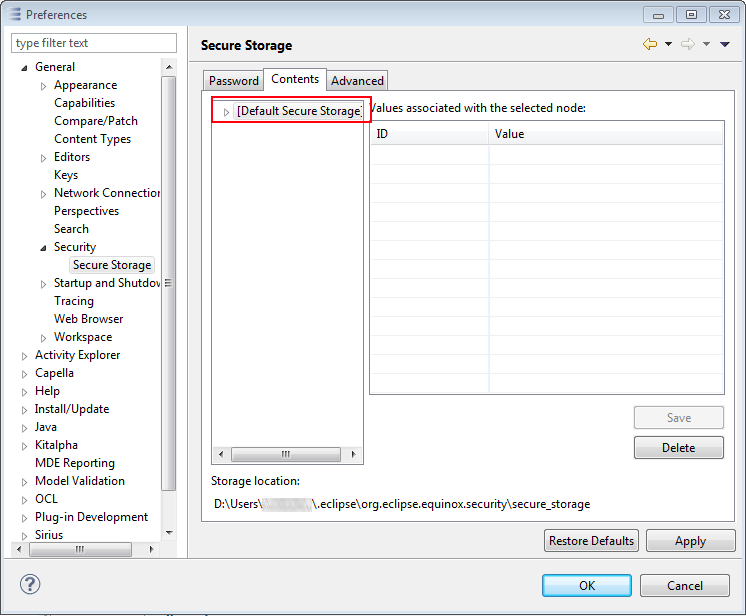
Task: Select MDE Reporting preference page
Action: 75,463
